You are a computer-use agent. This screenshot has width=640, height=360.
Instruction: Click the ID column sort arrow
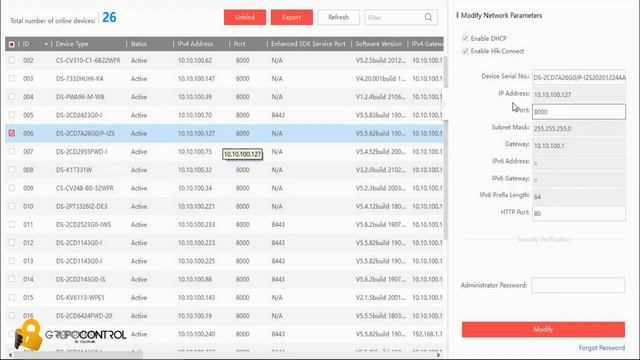pos(46,44)
